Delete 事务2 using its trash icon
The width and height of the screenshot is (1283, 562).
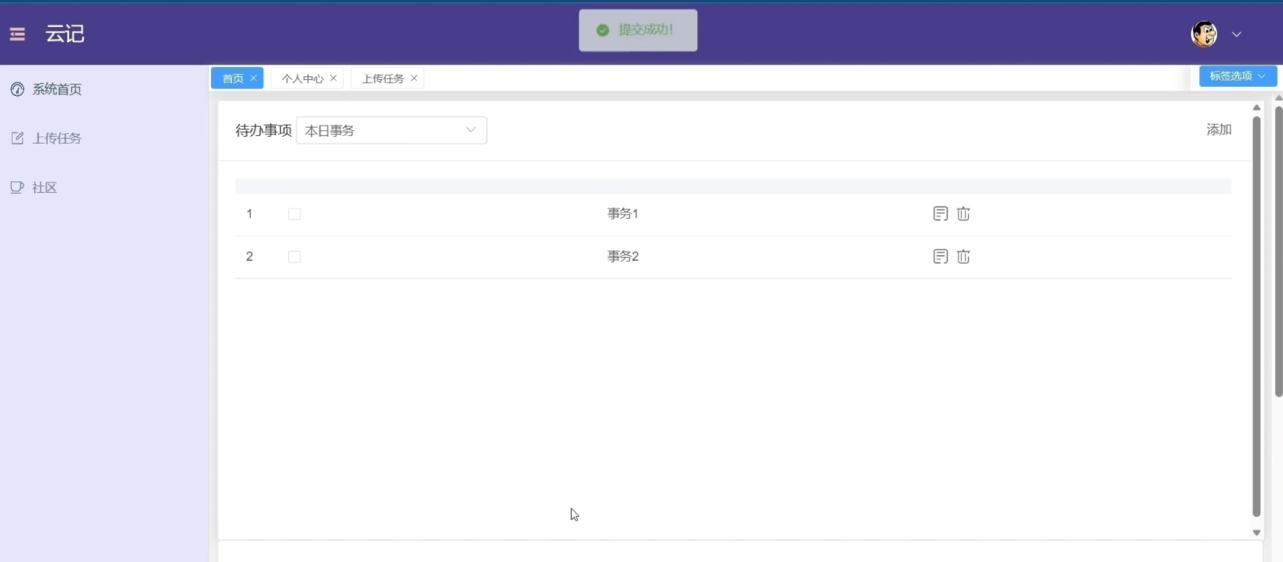[963, 257]
